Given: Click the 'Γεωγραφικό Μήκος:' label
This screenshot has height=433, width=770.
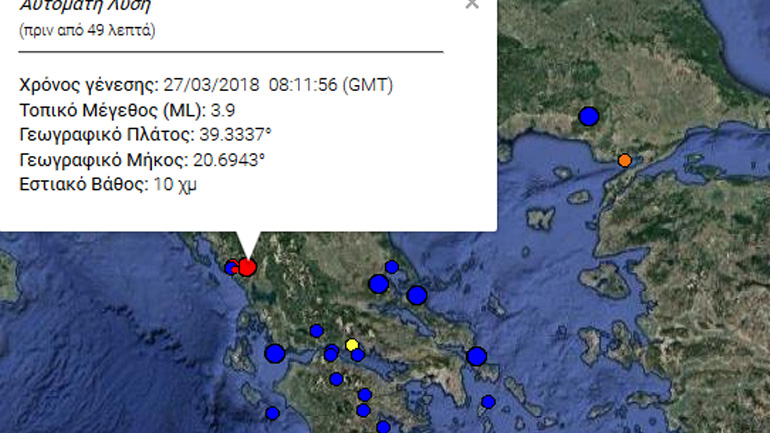Looking at the screenshot, I should pyautogui.click(x=104, y=161).
